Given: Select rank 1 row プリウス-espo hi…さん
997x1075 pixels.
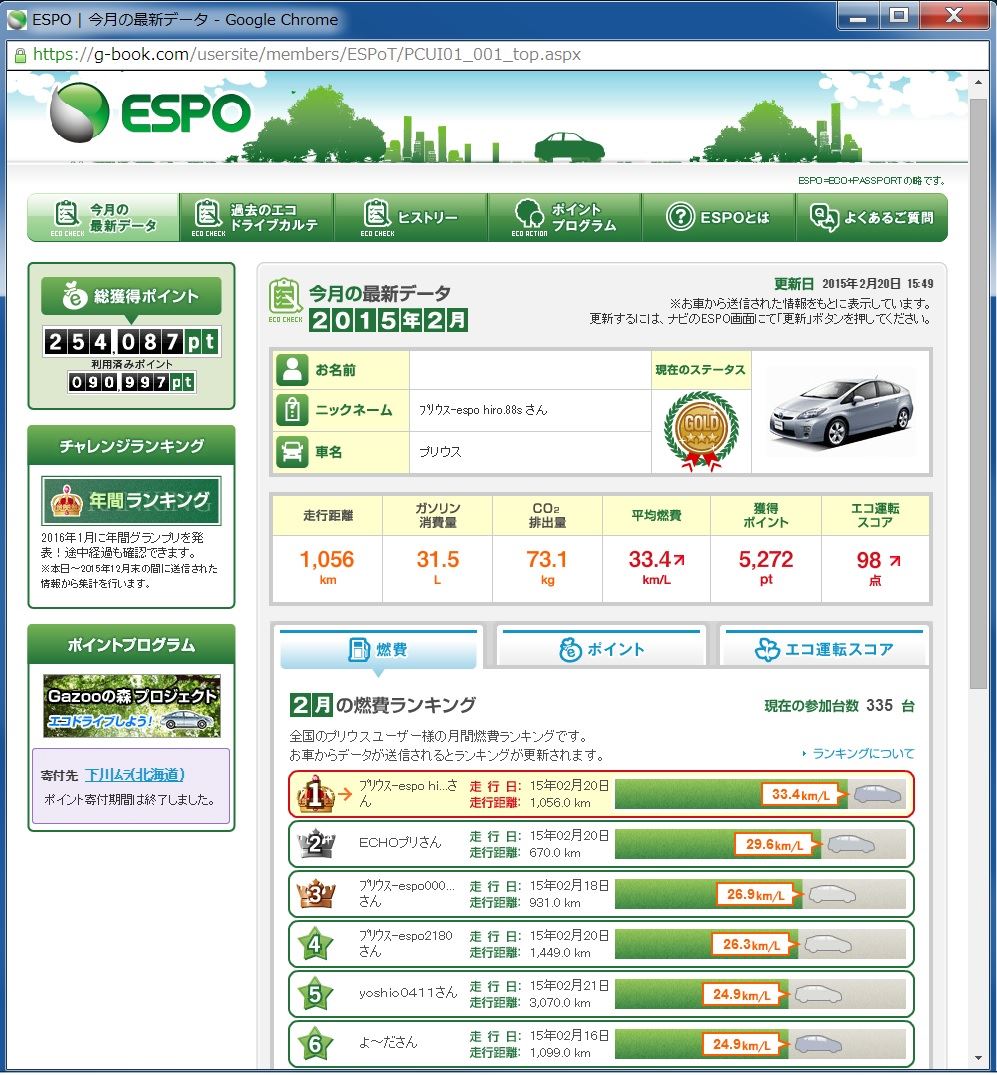Looking at the screenshot, I should pyautogui.click(x=601, y=794).
